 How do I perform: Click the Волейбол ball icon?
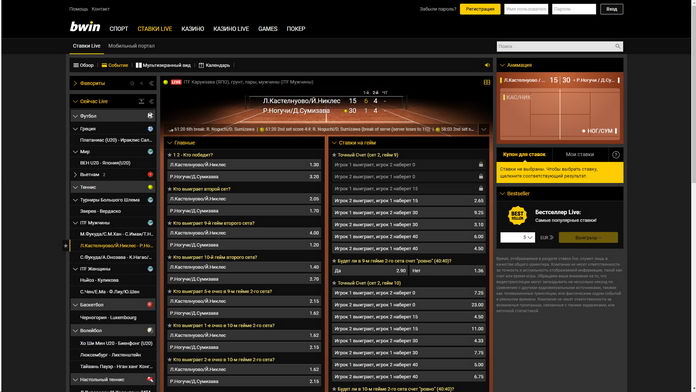(x=150, y=330)
